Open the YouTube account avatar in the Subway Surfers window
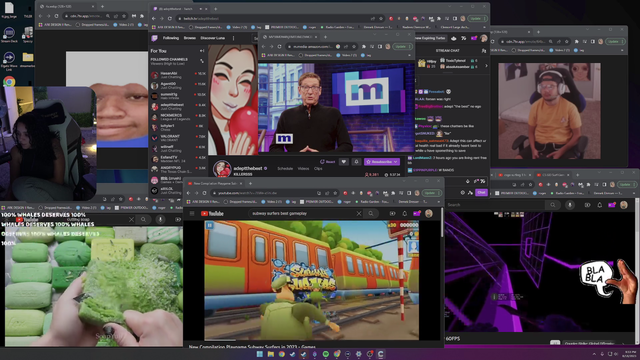Image resolution: width=640 pixels, height=360 pixels. pyautogui.click(x=429, y=213)
